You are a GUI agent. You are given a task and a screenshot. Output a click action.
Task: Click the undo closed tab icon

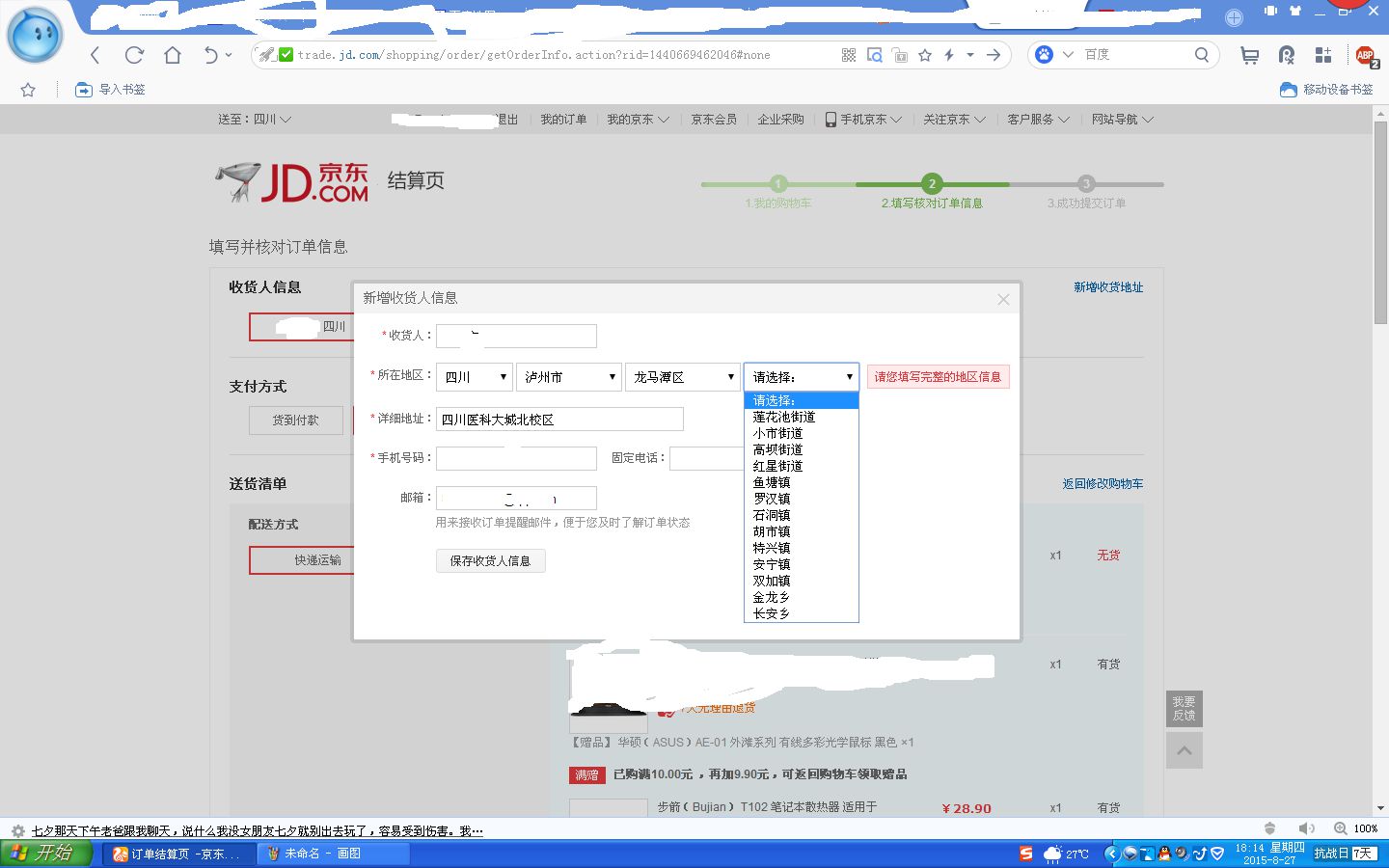[211, 55]
